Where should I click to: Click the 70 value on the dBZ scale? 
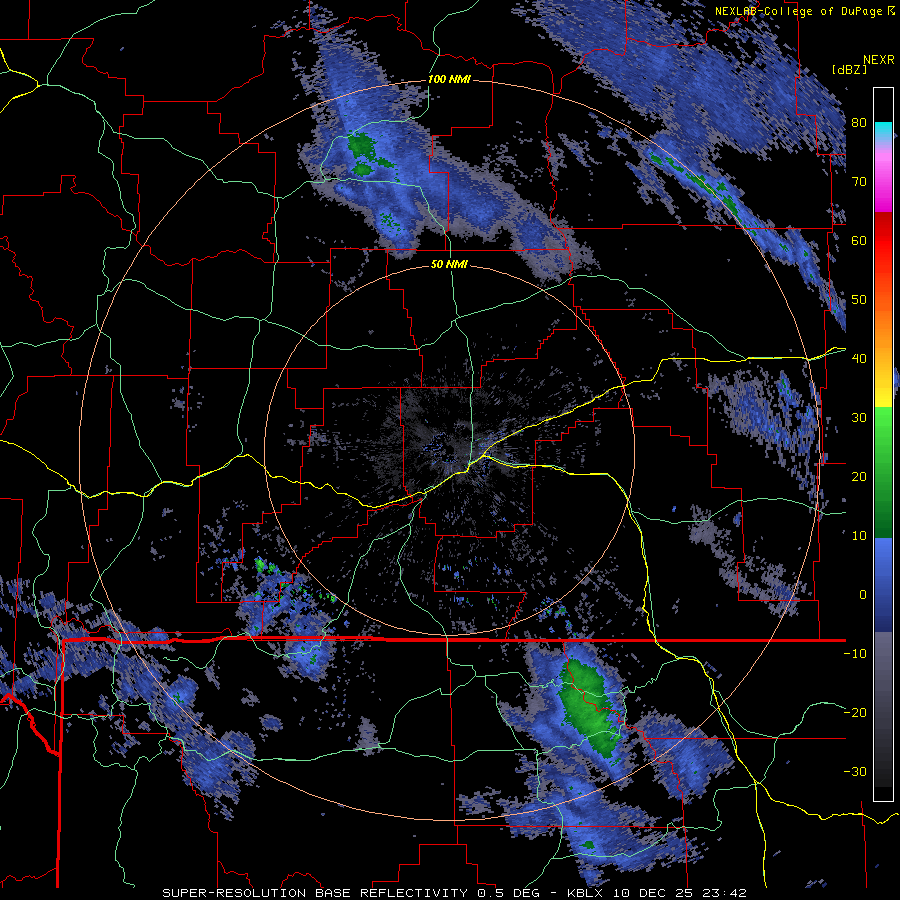point(859,182)
